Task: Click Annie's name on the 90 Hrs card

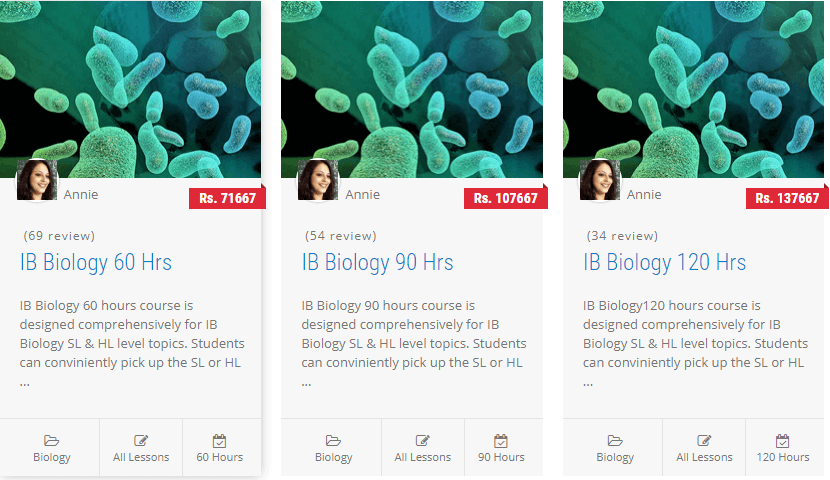Action: click(363, 195)
